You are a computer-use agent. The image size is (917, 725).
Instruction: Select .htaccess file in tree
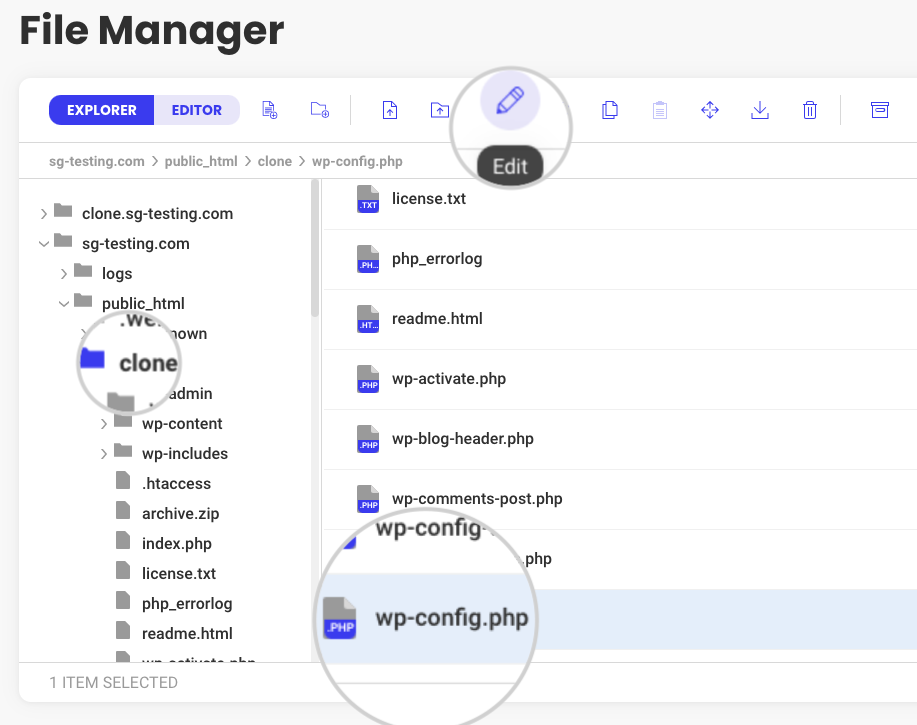(176, 484)
